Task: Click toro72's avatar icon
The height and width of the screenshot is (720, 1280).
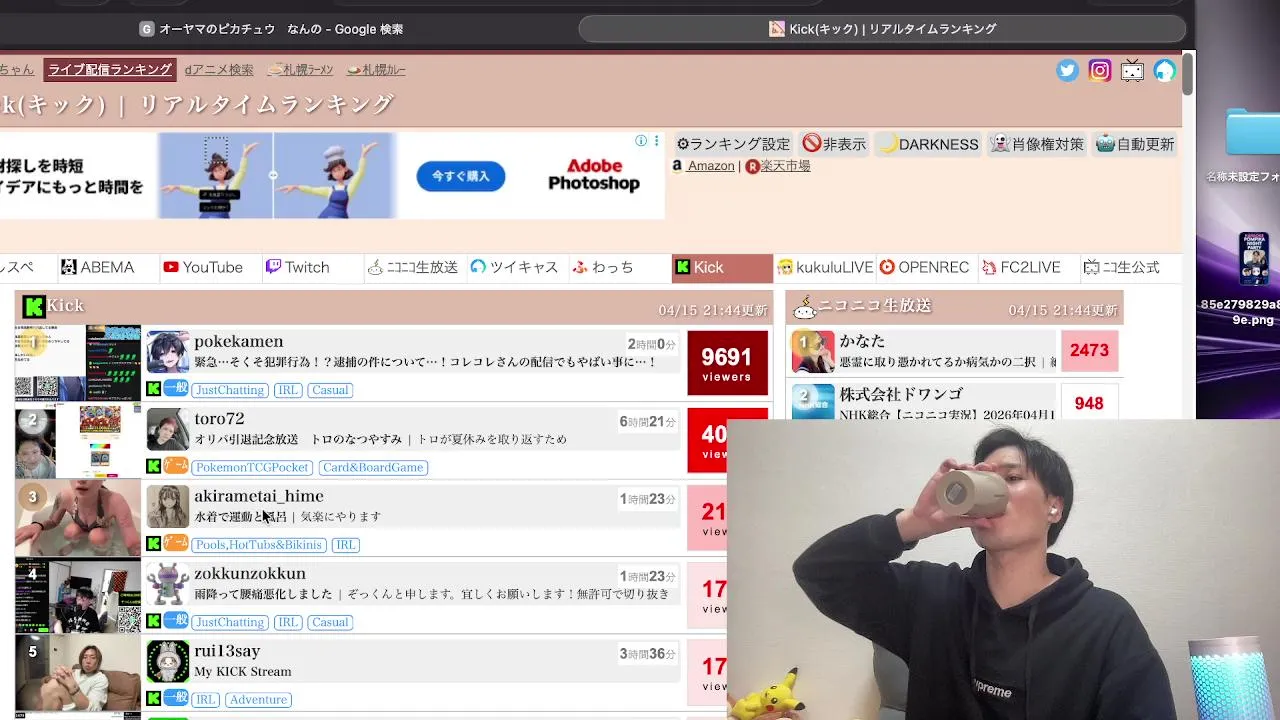Action: point(168,429)
